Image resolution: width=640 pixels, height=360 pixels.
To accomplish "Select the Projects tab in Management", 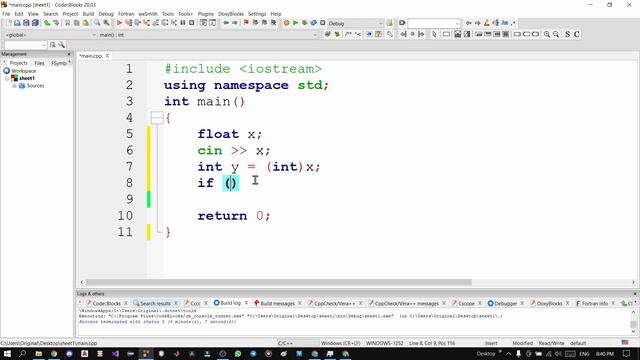I will click(18, 63).
